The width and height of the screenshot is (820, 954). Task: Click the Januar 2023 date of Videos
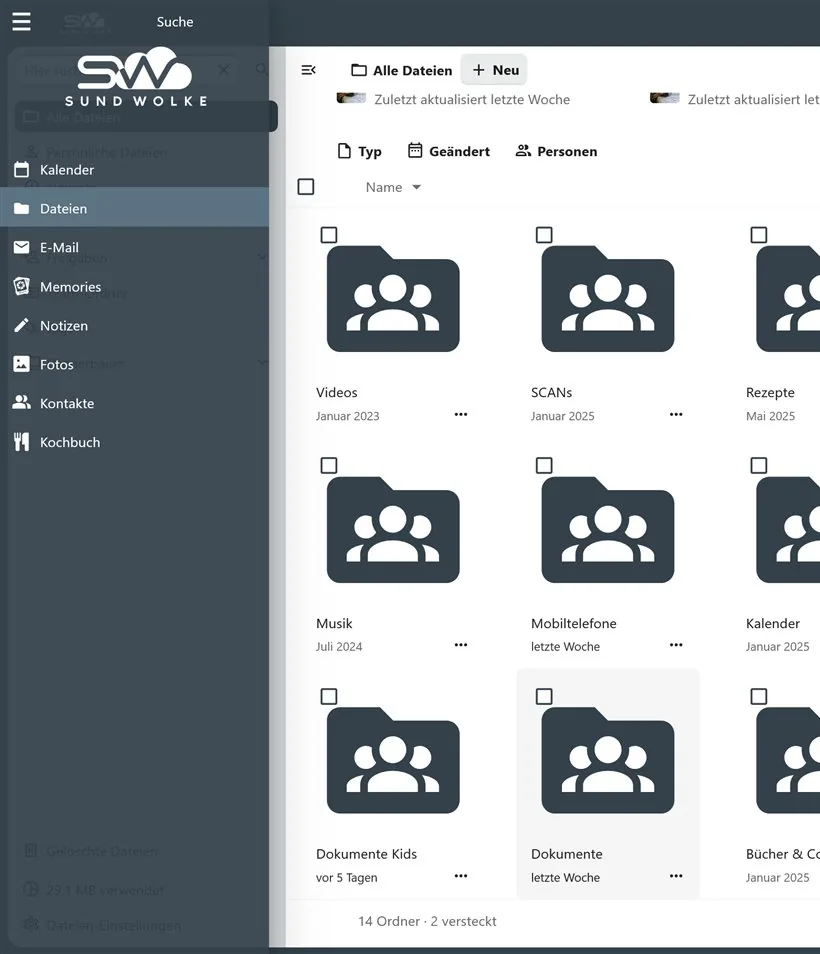pyautogui.click(x=347, y=416)
